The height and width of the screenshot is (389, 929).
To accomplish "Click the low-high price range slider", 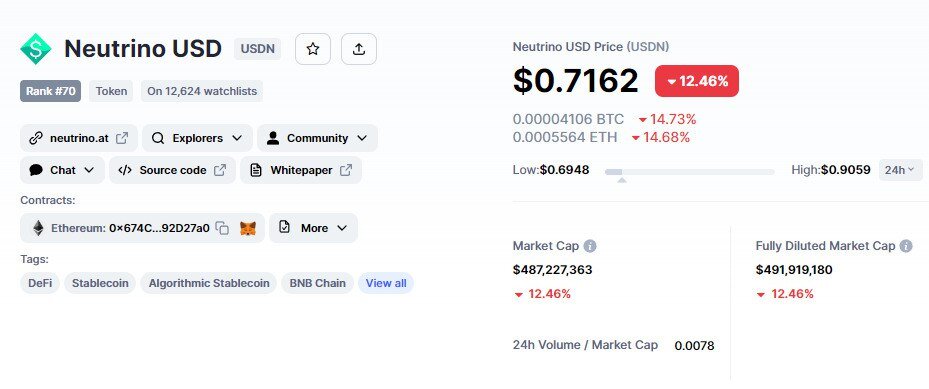I will (x=690, y=172).
